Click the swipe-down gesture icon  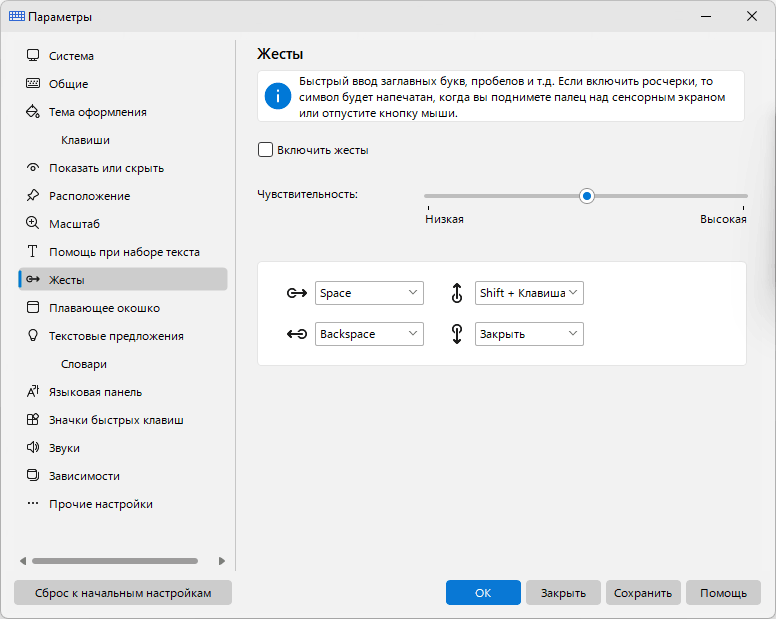457,334
